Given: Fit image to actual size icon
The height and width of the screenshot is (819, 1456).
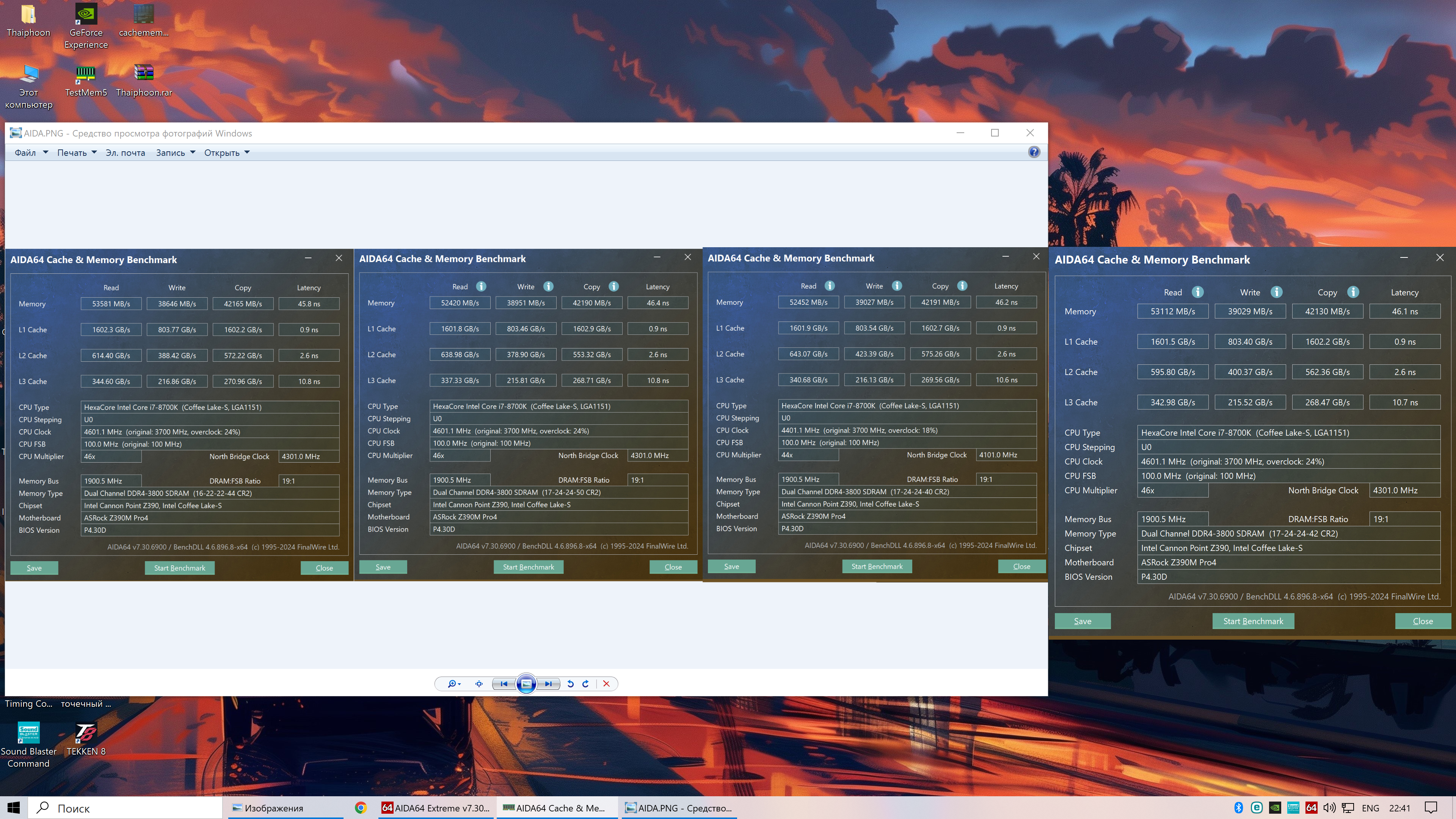Looking at the screenshot, I should [x=479, y=684].
